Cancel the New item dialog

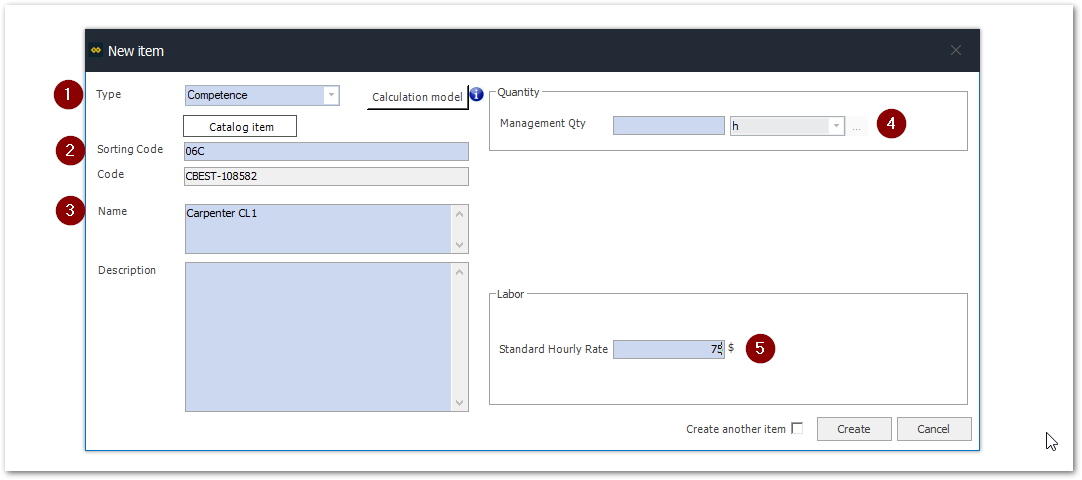coord(933,429)
